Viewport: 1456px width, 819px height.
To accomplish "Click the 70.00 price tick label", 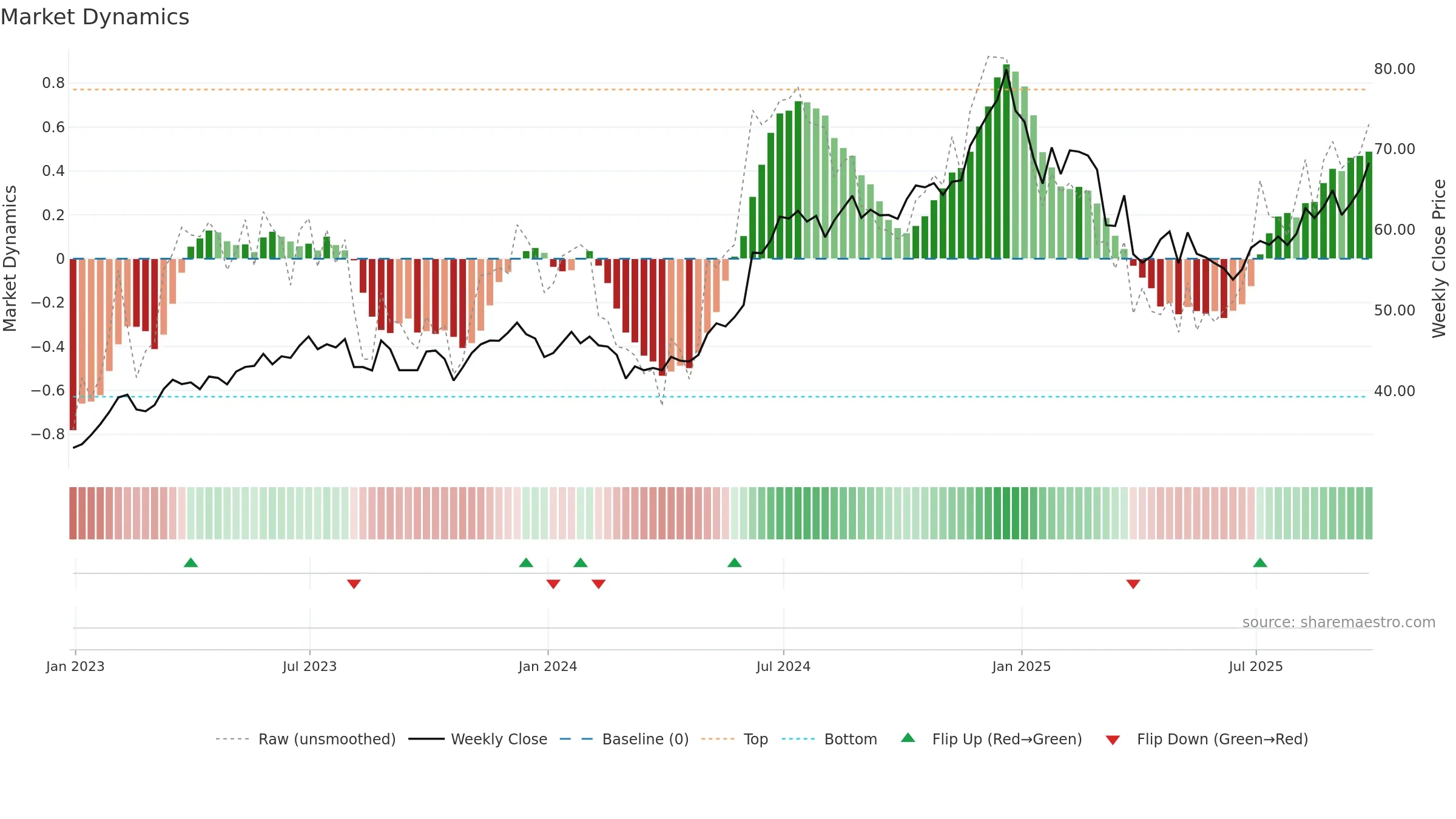I will (x=1395, y=149).
